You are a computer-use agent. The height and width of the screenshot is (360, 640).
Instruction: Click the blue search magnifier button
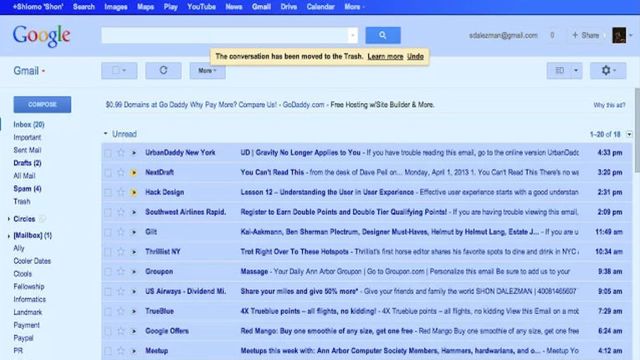point(382,35)
